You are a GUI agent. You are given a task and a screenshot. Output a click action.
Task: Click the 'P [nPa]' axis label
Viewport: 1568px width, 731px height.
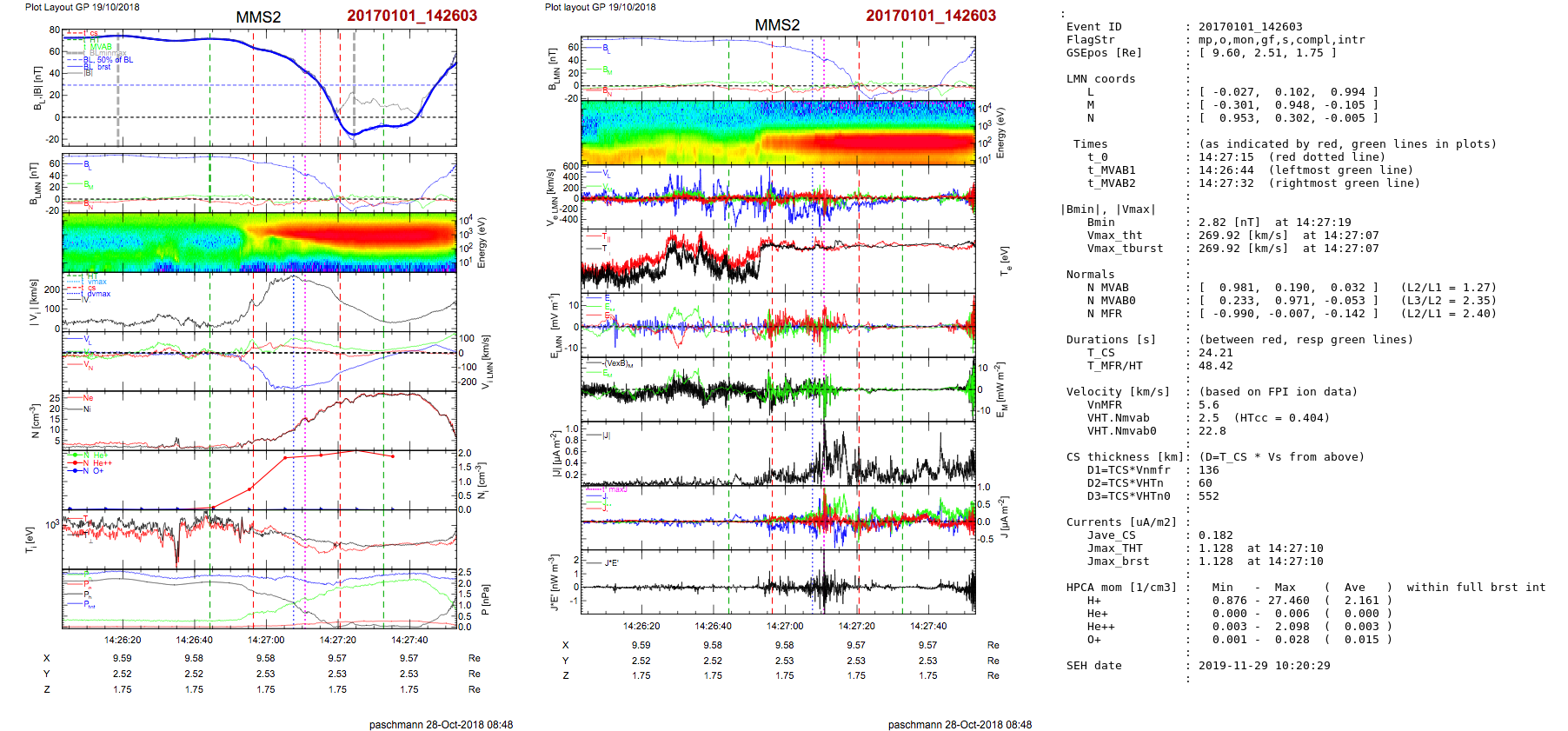[485, 599]
